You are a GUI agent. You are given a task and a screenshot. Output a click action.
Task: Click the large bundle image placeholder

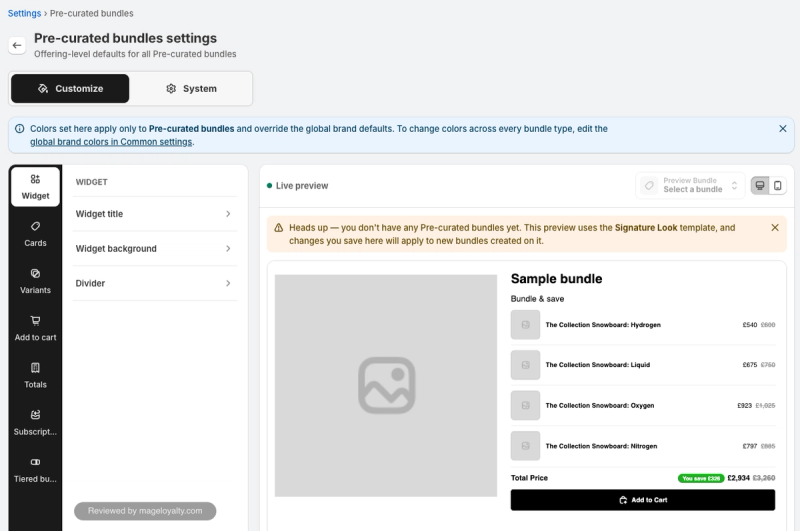pos(386,386)
